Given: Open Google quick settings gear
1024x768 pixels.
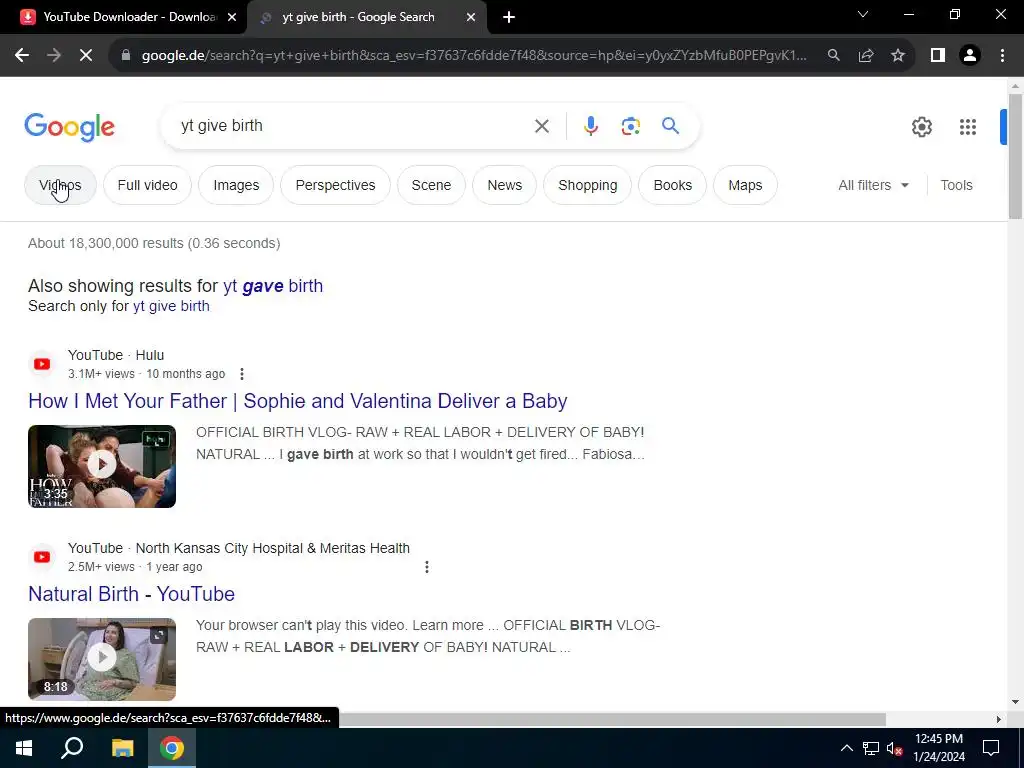Looking at the screenshot, I should (921, 127).
